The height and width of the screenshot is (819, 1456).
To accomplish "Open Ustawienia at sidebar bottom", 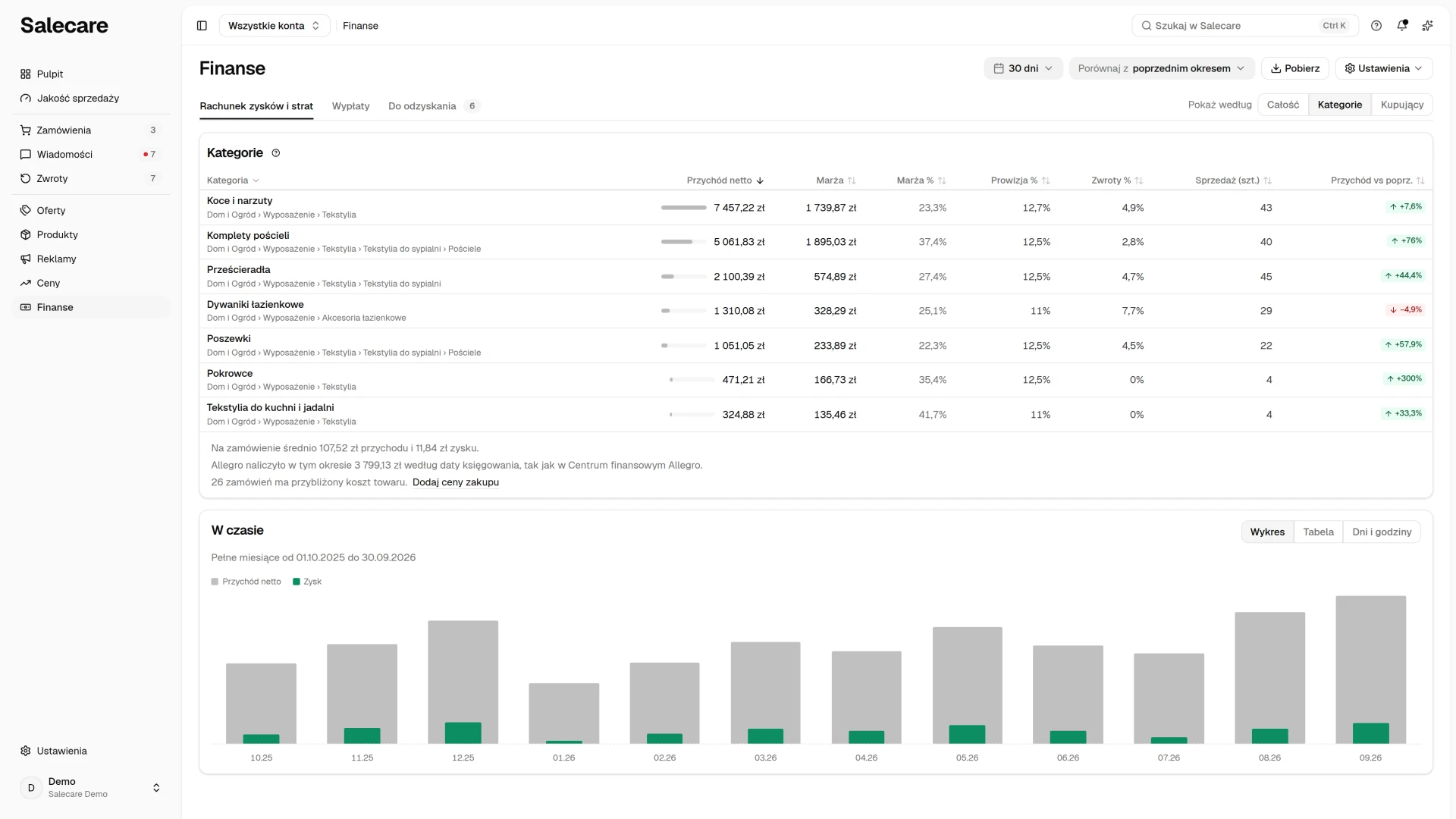I will [91, 752].
